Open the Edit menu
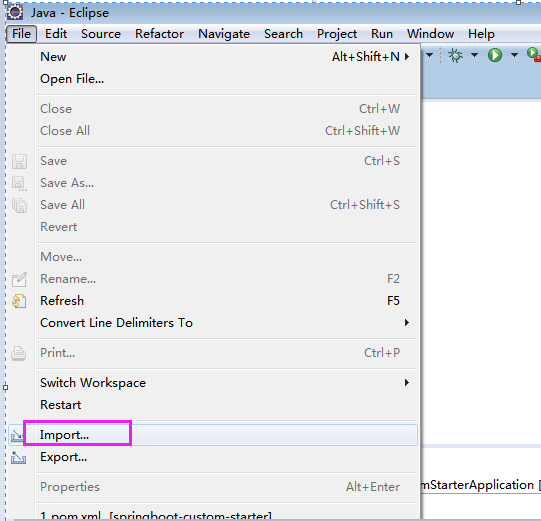The height and width of the screenshot is (521, 541). 56,34
